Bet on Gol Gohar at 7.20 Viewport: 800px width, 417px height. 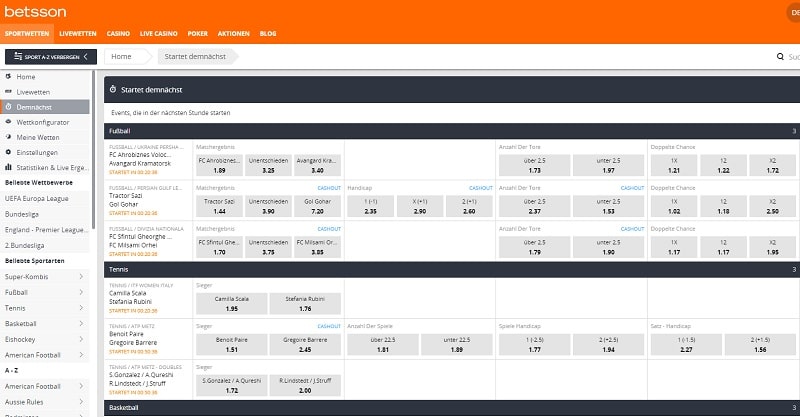click(x=317, y=206)
